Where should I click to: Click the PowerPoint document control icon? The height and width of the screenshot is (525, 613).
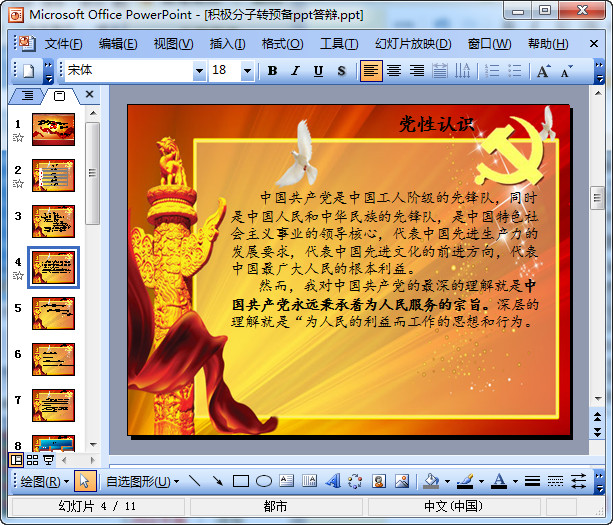click(27, 43)
